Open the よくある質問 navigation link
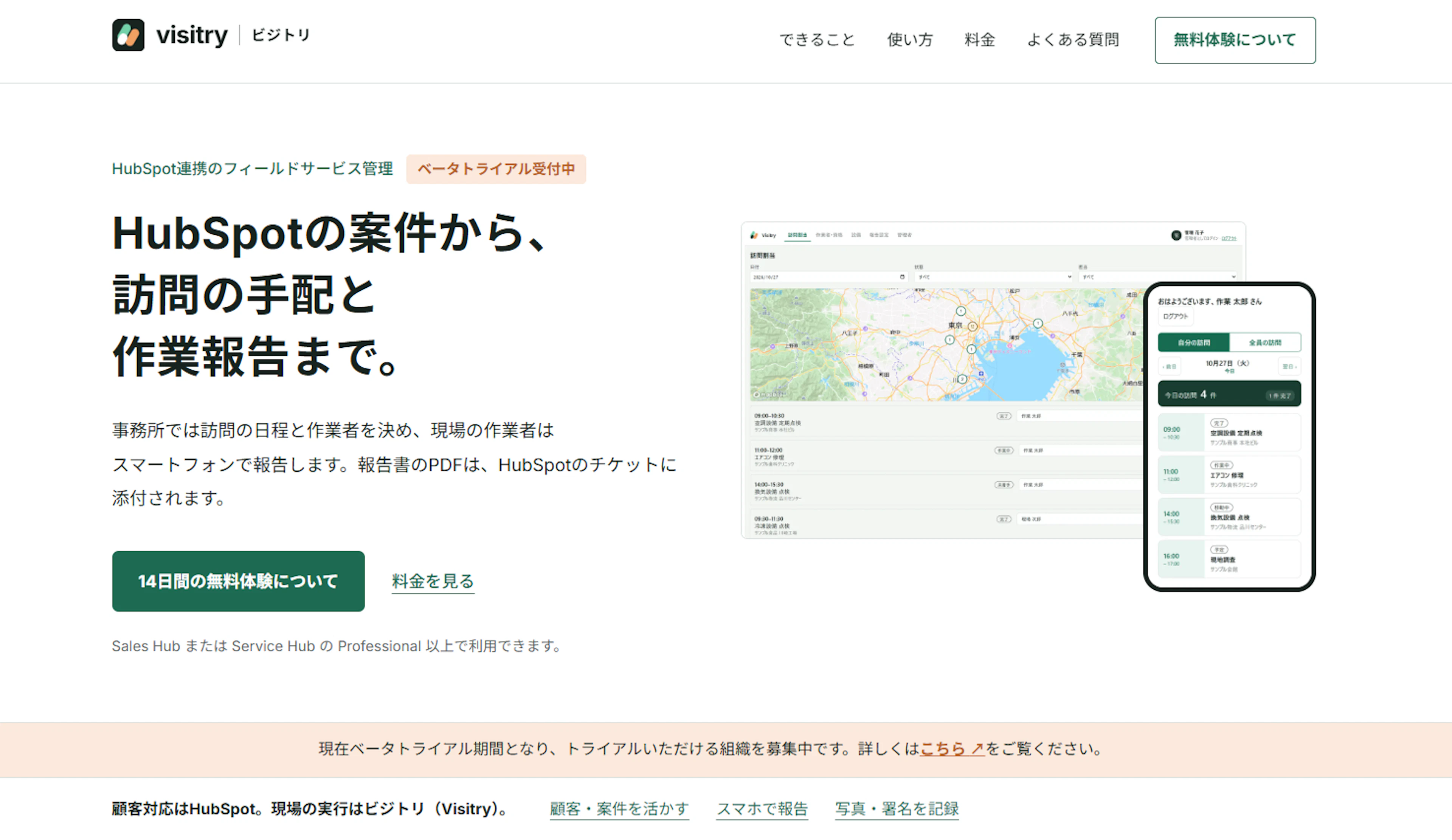This screenshot has height=840, width=1452. (x=1073, y=40)
